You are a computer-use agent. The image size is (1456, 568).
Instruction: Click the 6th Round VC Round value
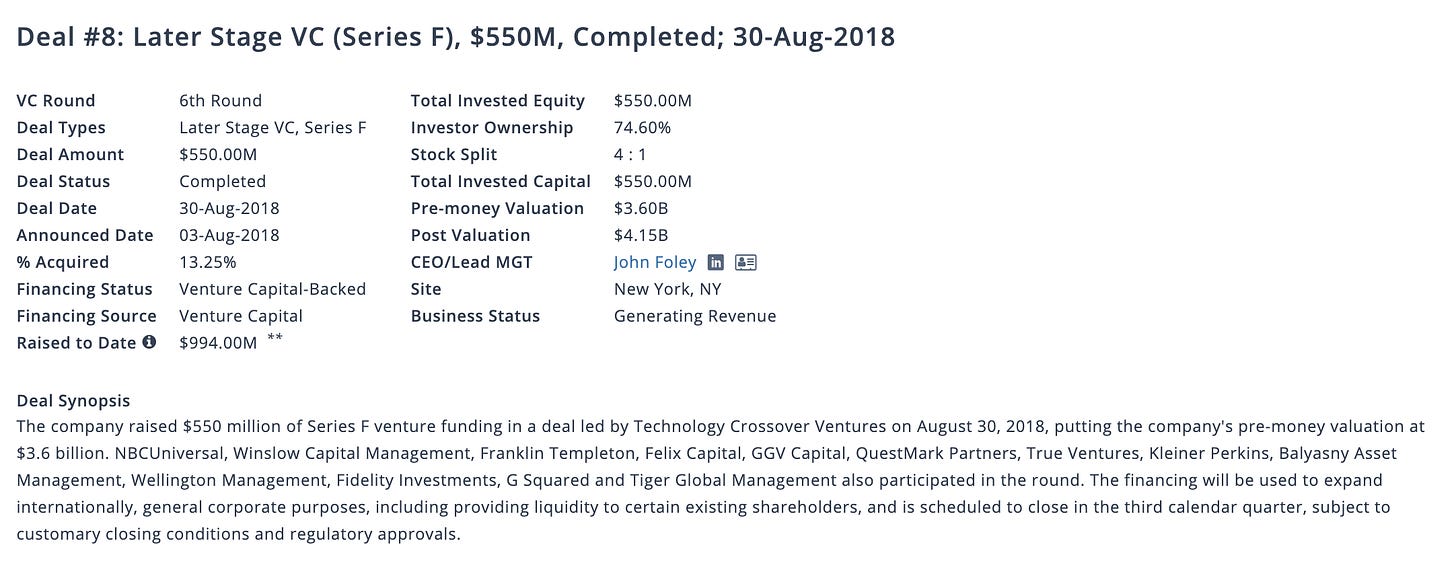tap(220, 100)
